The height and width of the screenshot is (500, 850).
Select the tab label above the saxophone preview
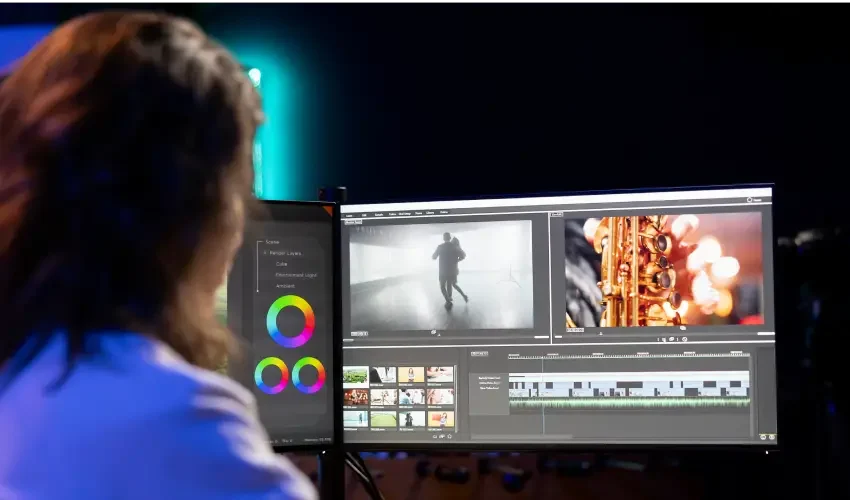tap(557, 215)
